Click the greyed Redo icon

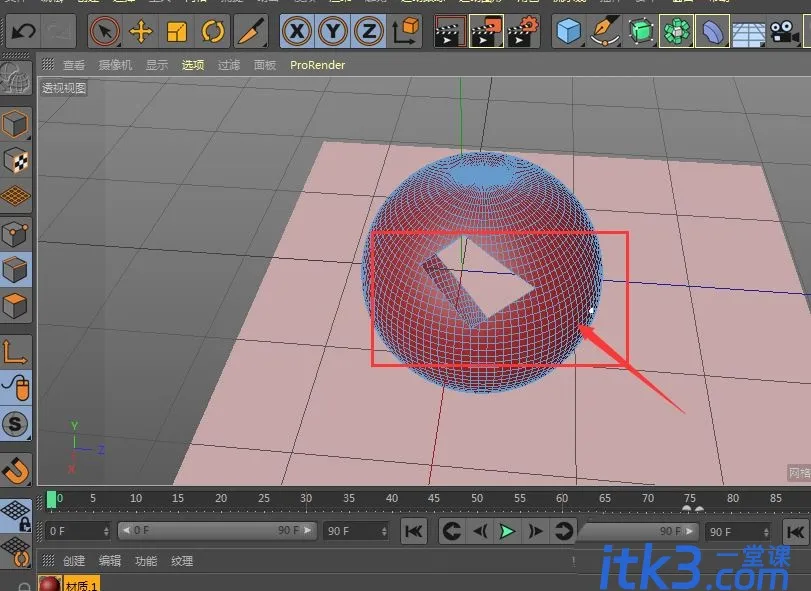pos(58,32)
